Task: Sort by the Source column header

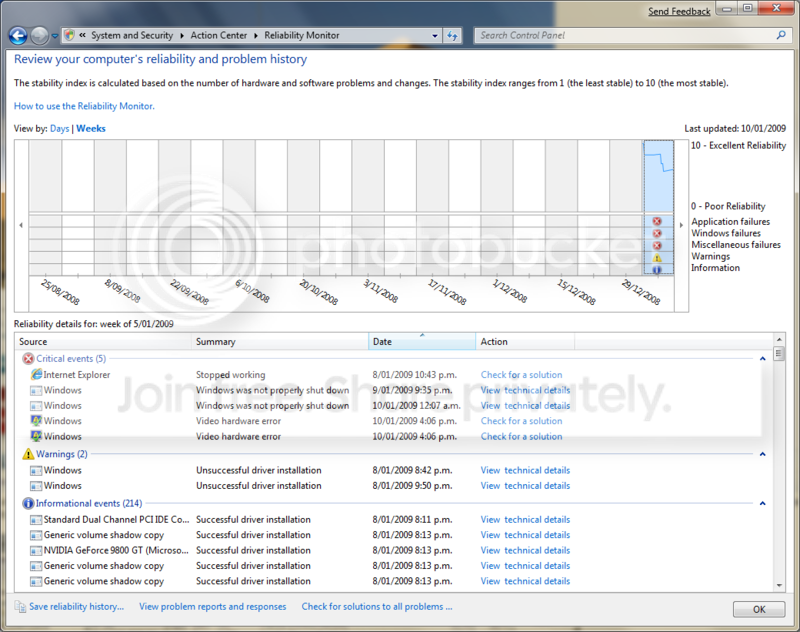Action: click(105, 342)
